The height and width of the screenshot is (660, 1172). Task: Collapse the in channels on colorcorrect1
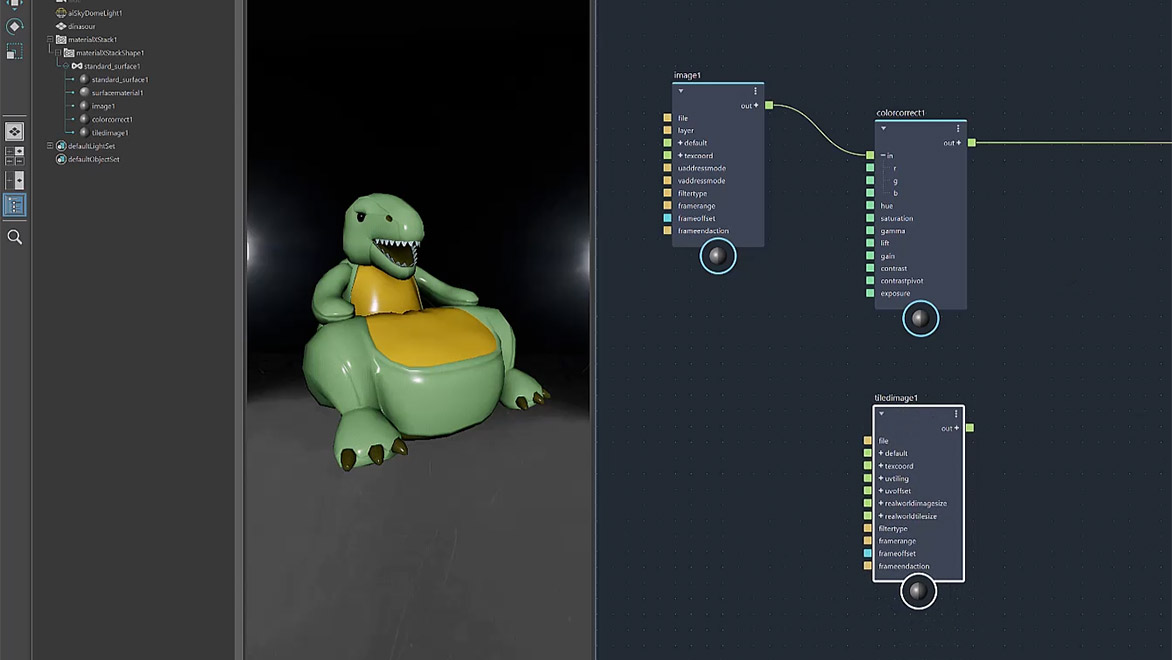tap(881, 156)
